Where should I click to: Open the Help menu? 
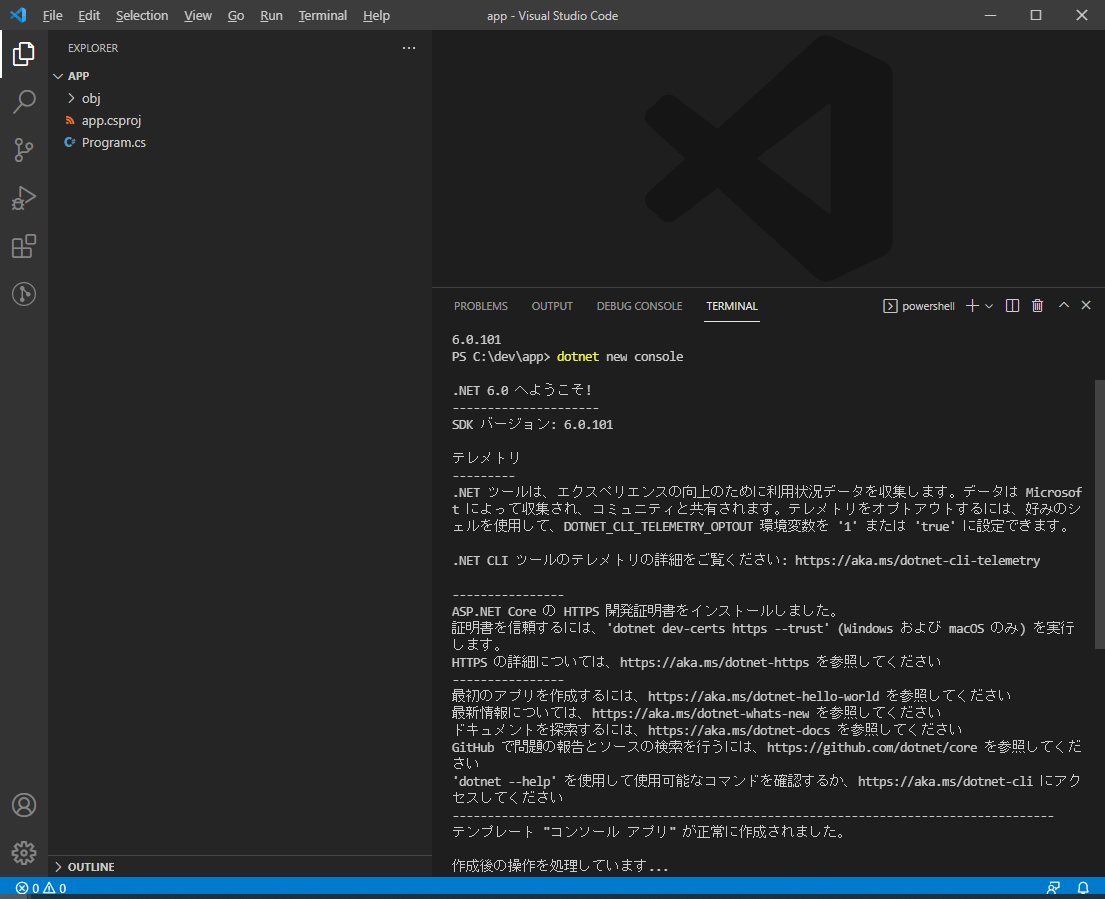pyautogui.click(x=376, y=16)
